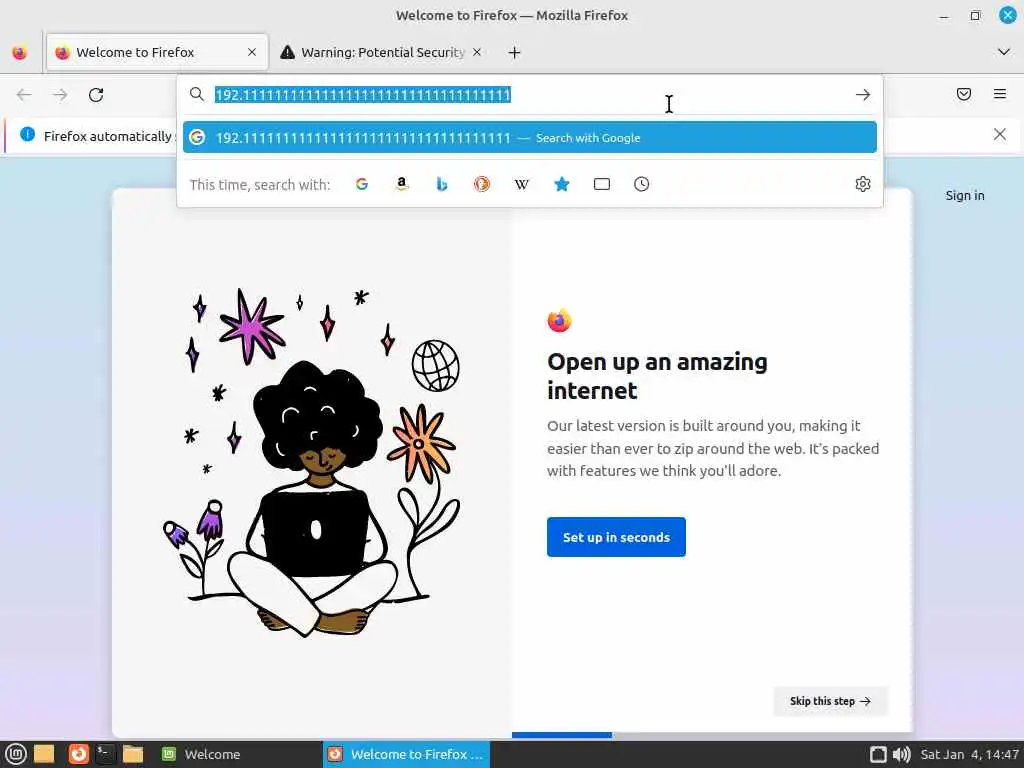Screen dimensions: 1024x768
Task: Click the 'This time, search with:' label
Action: click(260, 185)
